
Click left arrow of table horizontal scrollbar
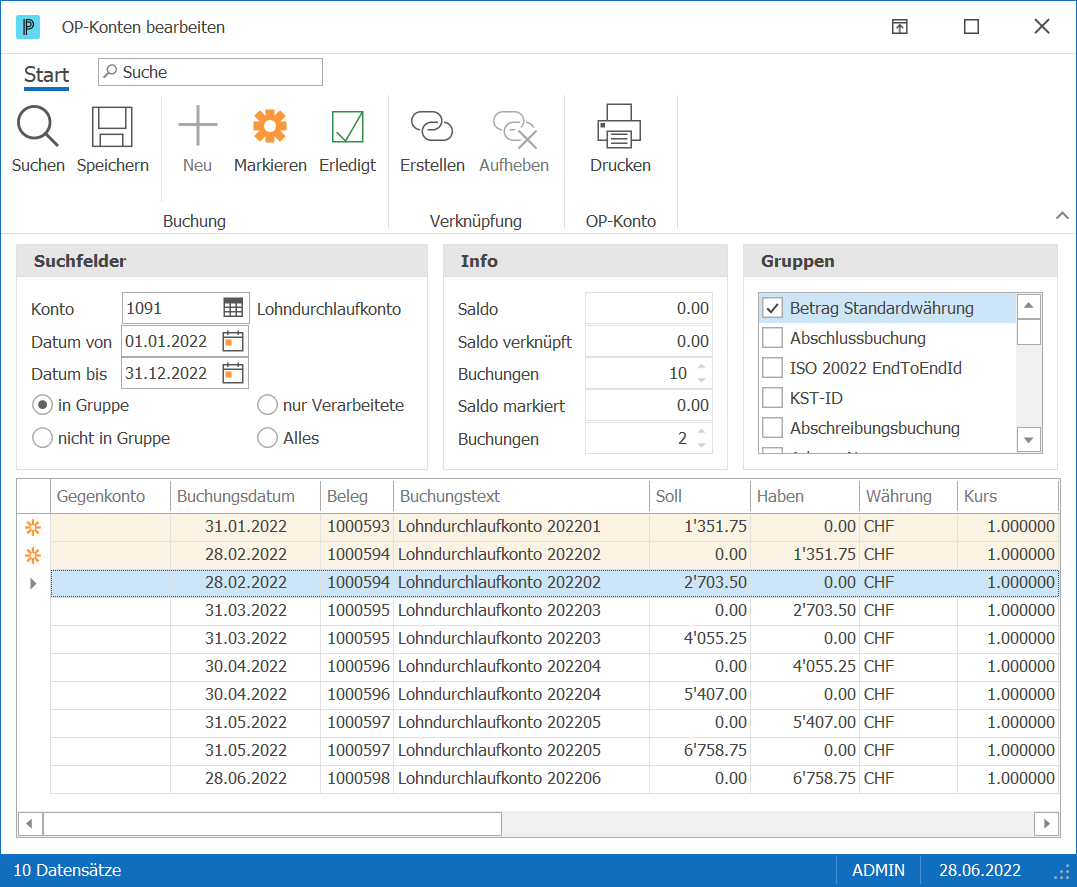click(x=30, y=823)
